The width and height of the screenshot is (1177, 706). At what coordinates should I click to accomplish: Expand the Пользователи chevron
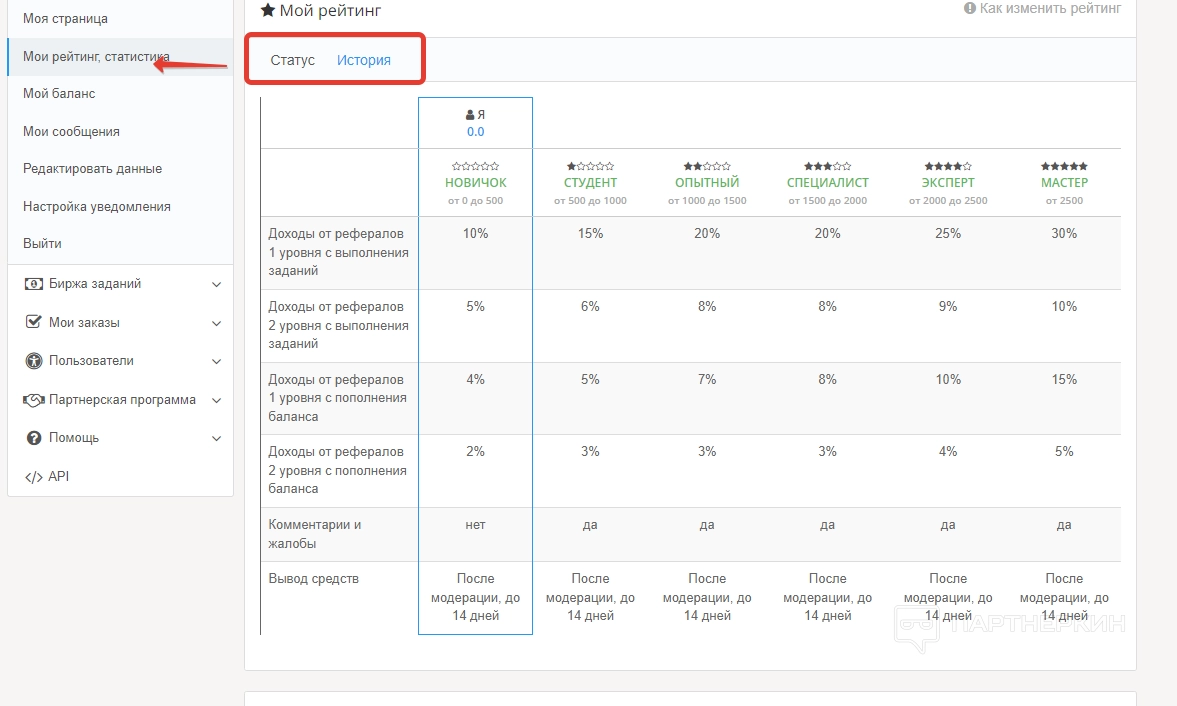pyautogui.click(x=217, y=362)
